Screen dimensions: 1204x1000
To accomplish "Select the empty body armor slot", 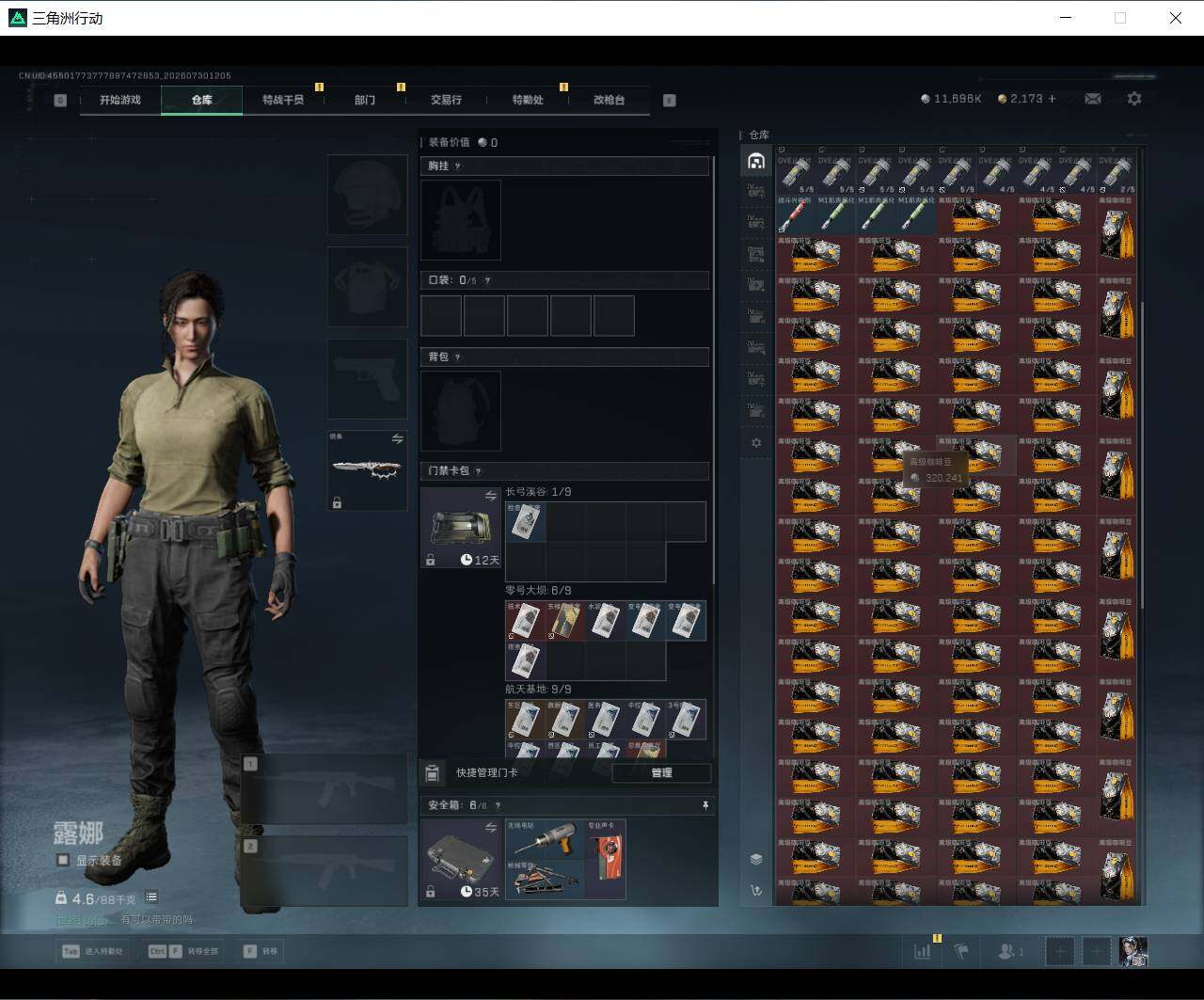I will pyautogui.click(x=368, y=287).
